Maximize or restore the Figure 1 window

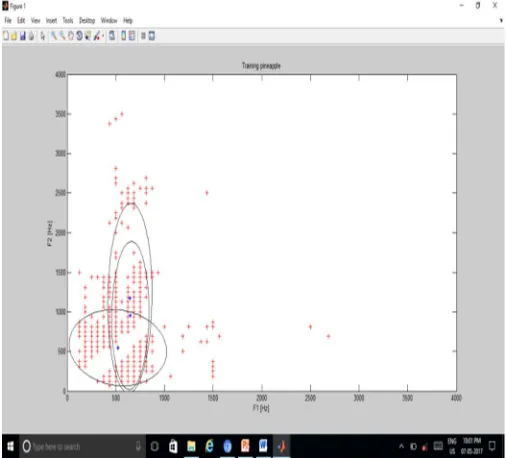[x=478, y=5]
